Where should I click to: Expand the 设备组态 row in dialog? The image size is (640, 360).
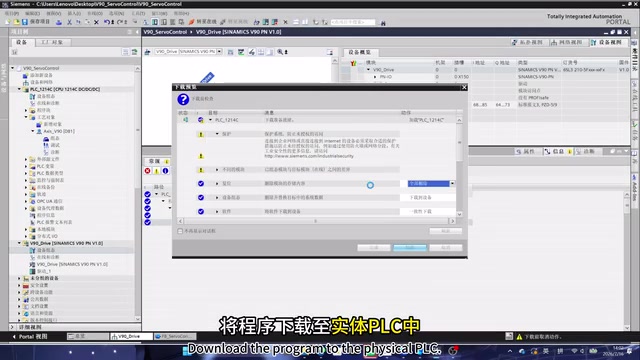(x=217, y=198)
